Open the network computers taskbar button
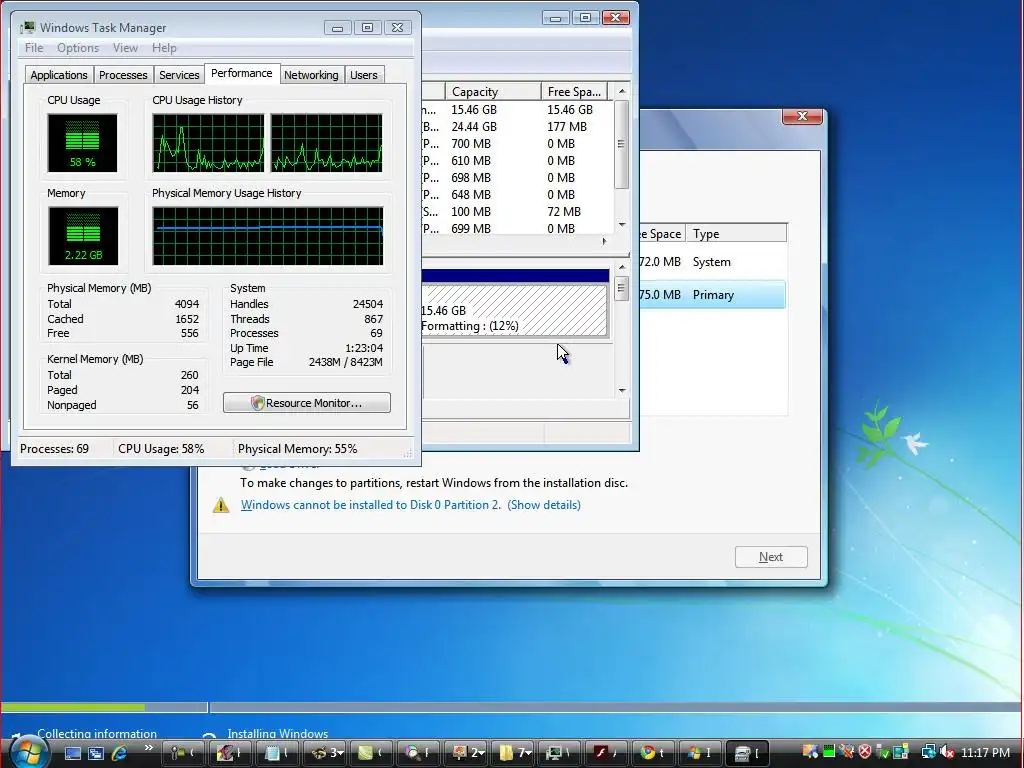Image resolution: width=1024 pixels, height=768 pixels. (560, 753)
